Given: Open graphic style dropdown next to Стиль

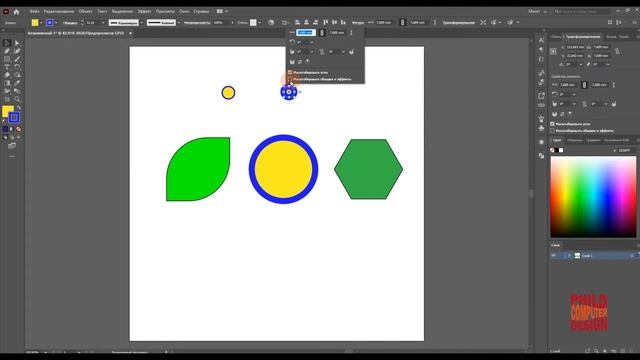Looking at the screenshot, I should (x=260, y=23).
